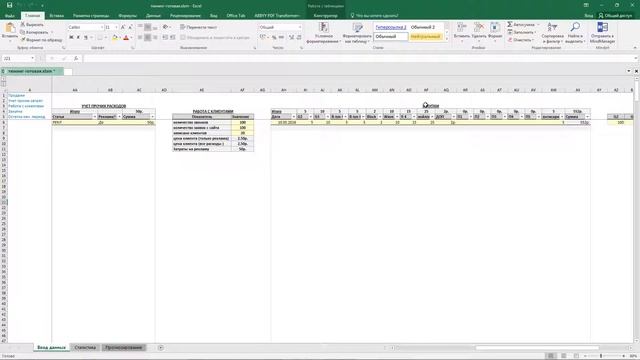Screen dimensions: 640x360
Task: Decrease font size with the small A icon
Action: point(130,27)
